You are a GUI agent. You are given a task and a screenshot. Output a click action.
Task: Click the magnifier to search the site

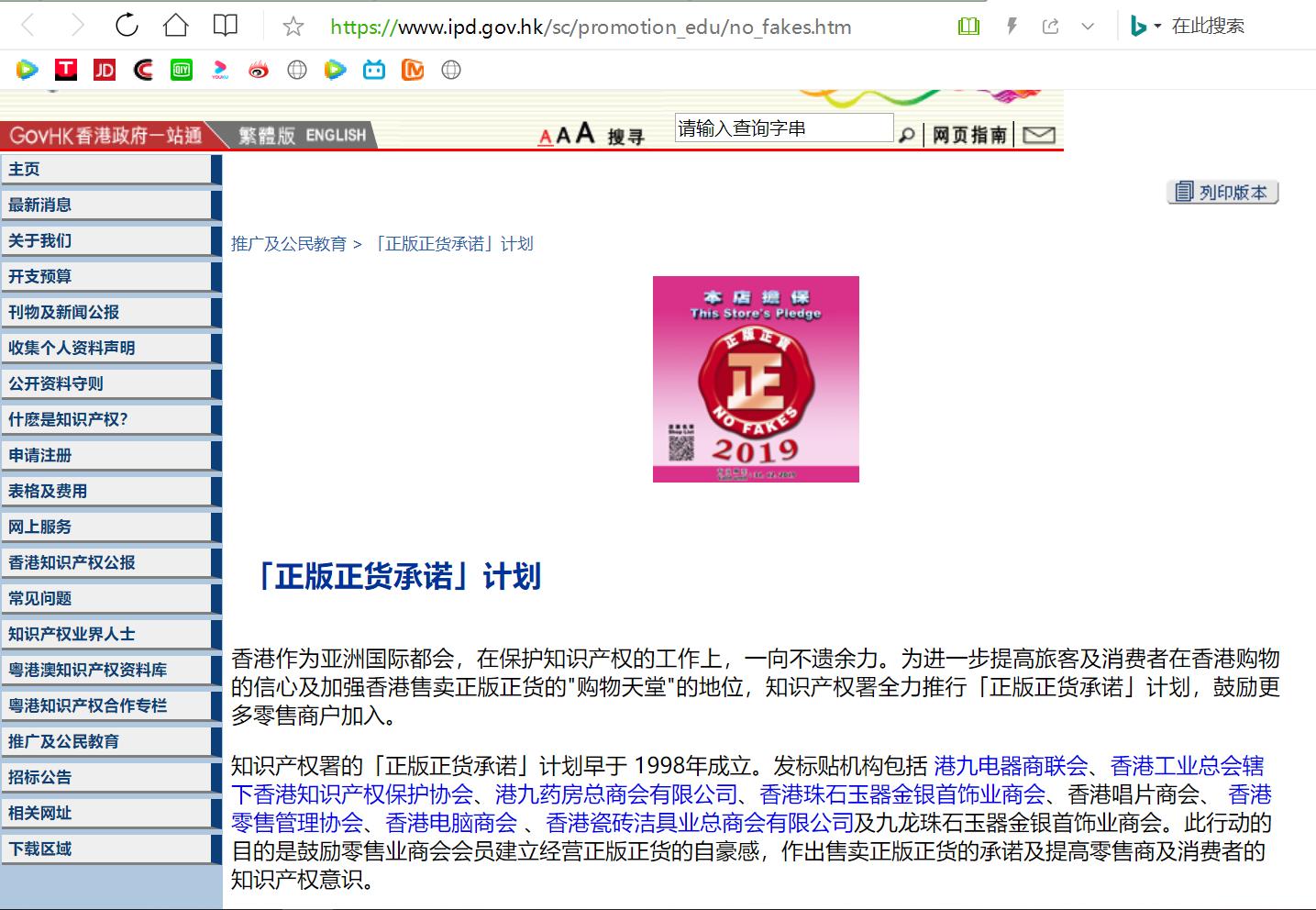[x=906, y=135]
